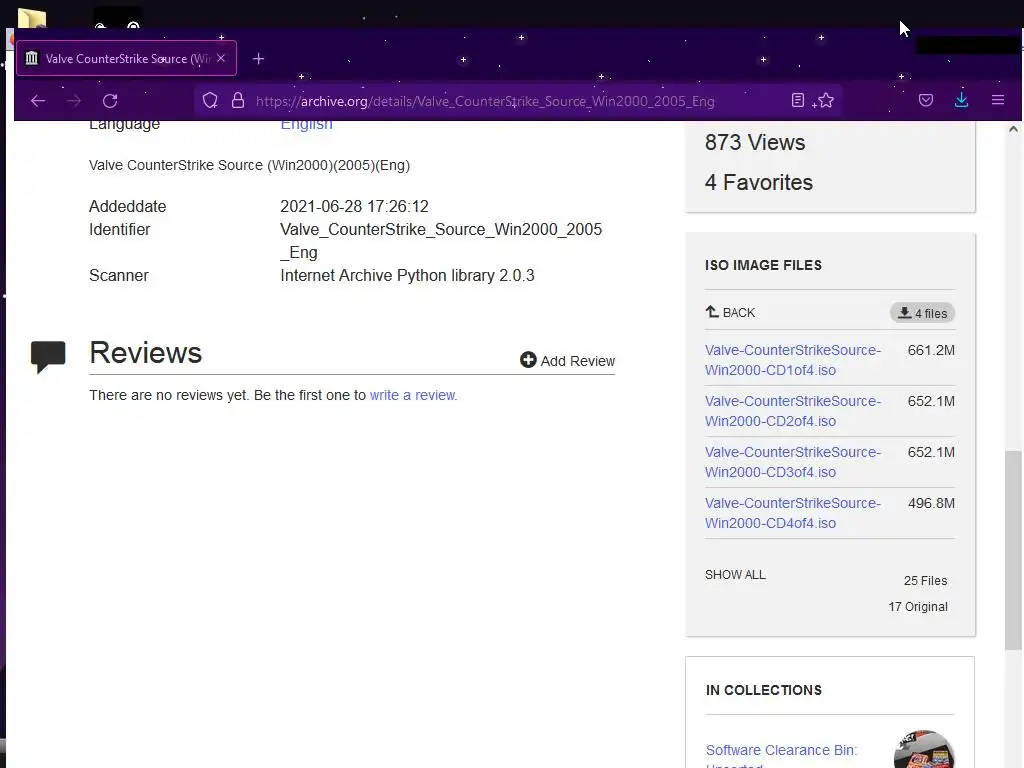
Task: Open a new tab with plus button
Action: coord(259,59)
